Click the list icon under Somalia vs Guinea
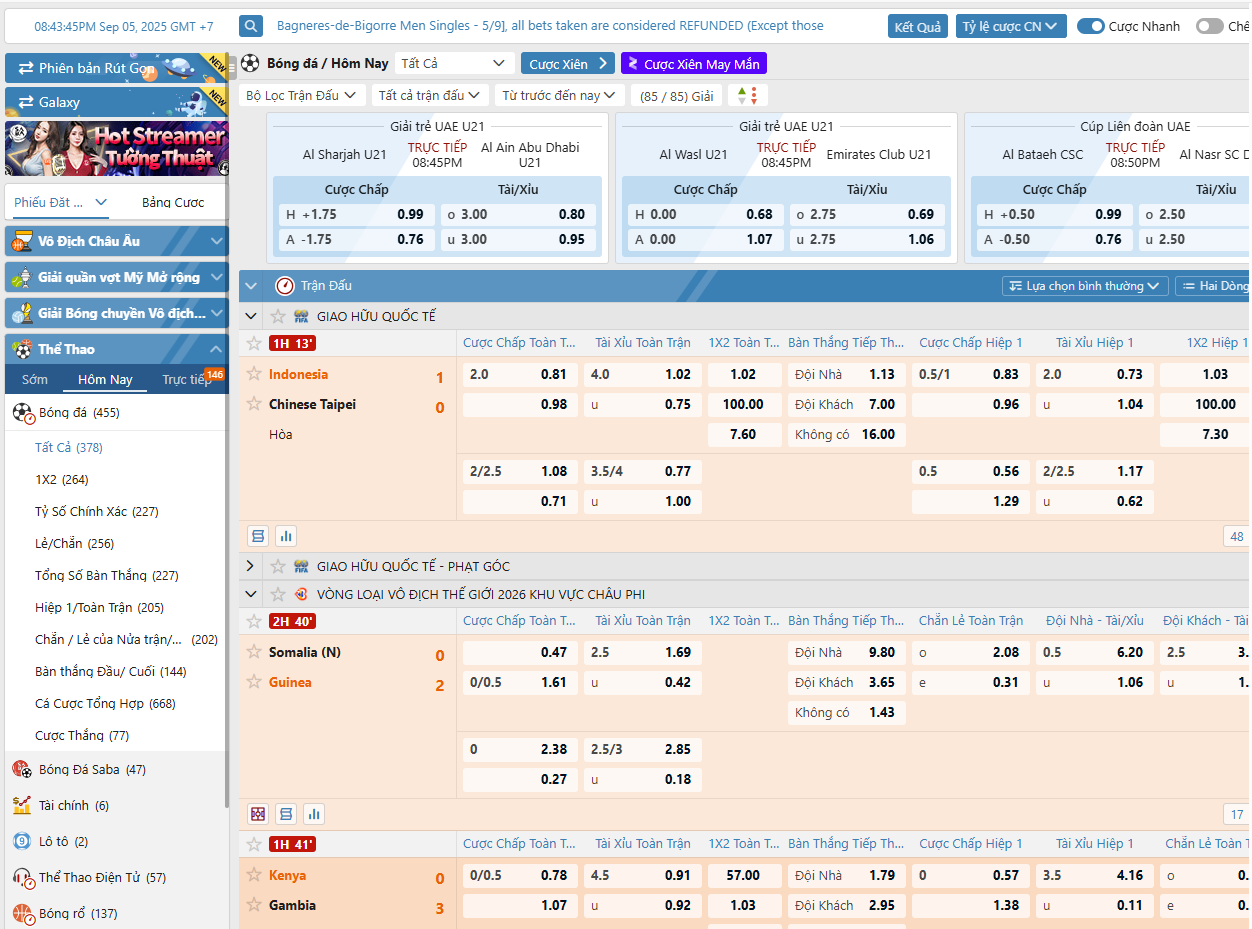The image size is (1252, 929). tap(286, 814)
